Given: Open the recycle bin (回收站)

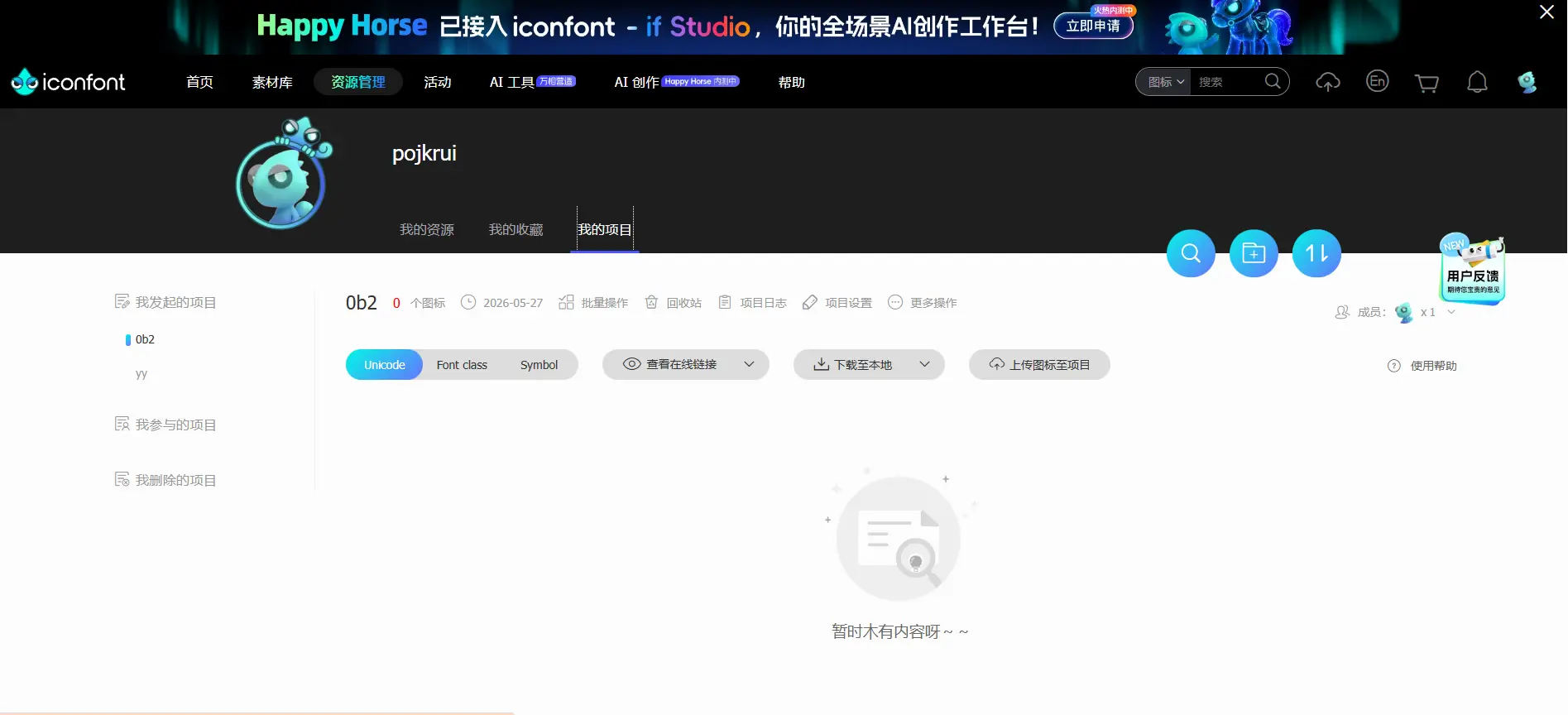Looking at the screenshot, I should point(673,303).
